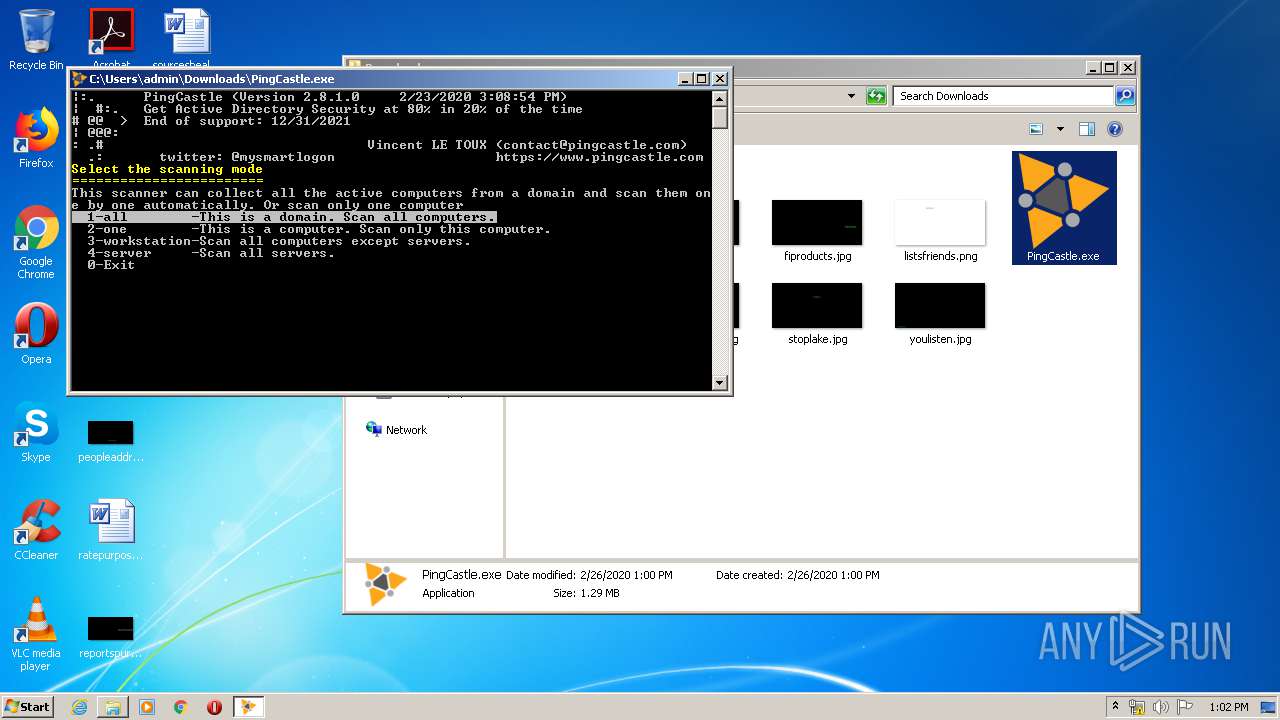Select the 1-all scanning mode line
This screenshot has width=1280, height=720.
(284, 217)
